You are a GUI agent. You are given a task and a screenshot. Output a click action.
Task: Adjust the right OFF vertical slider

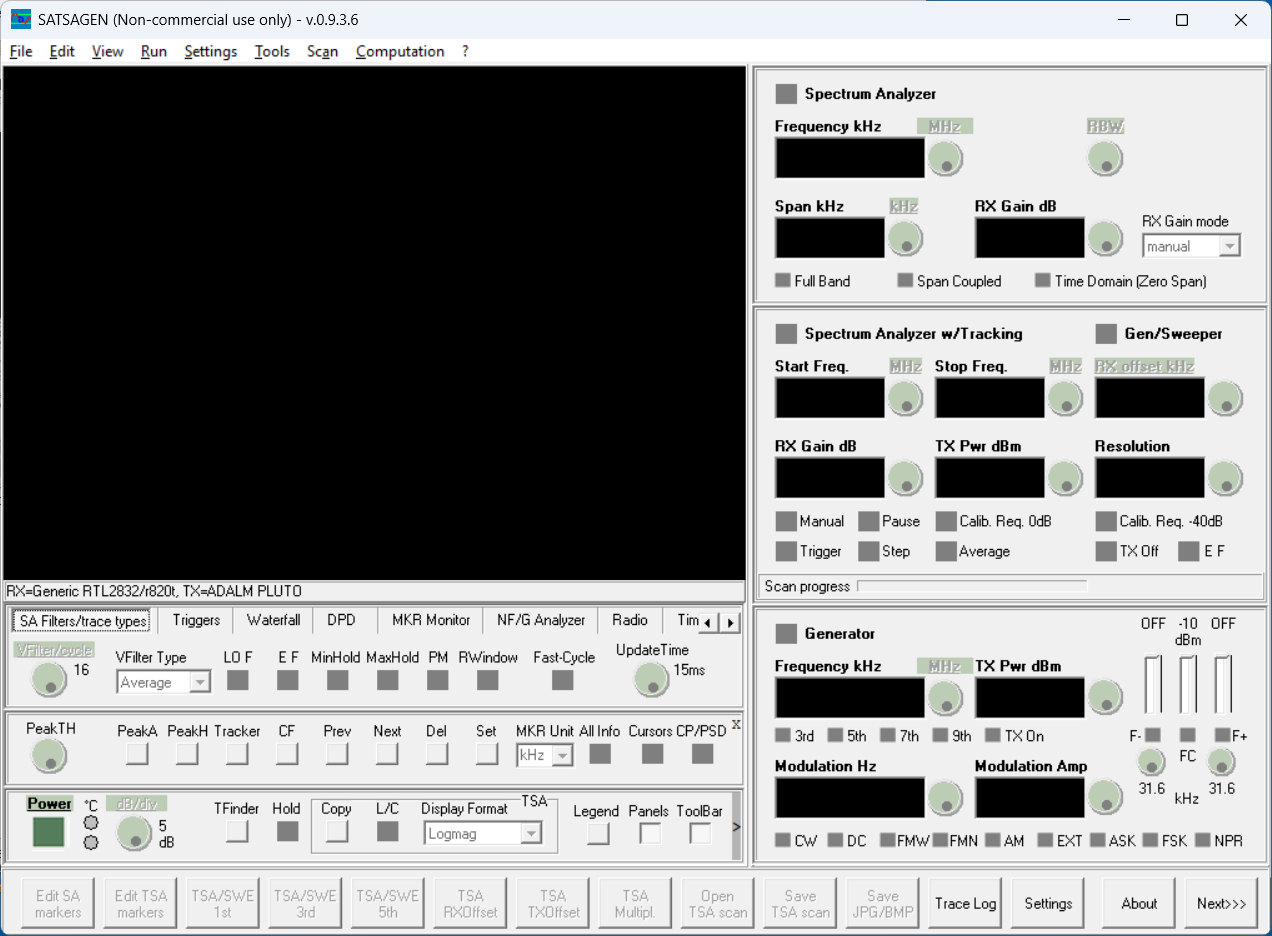pos(1223,684)
